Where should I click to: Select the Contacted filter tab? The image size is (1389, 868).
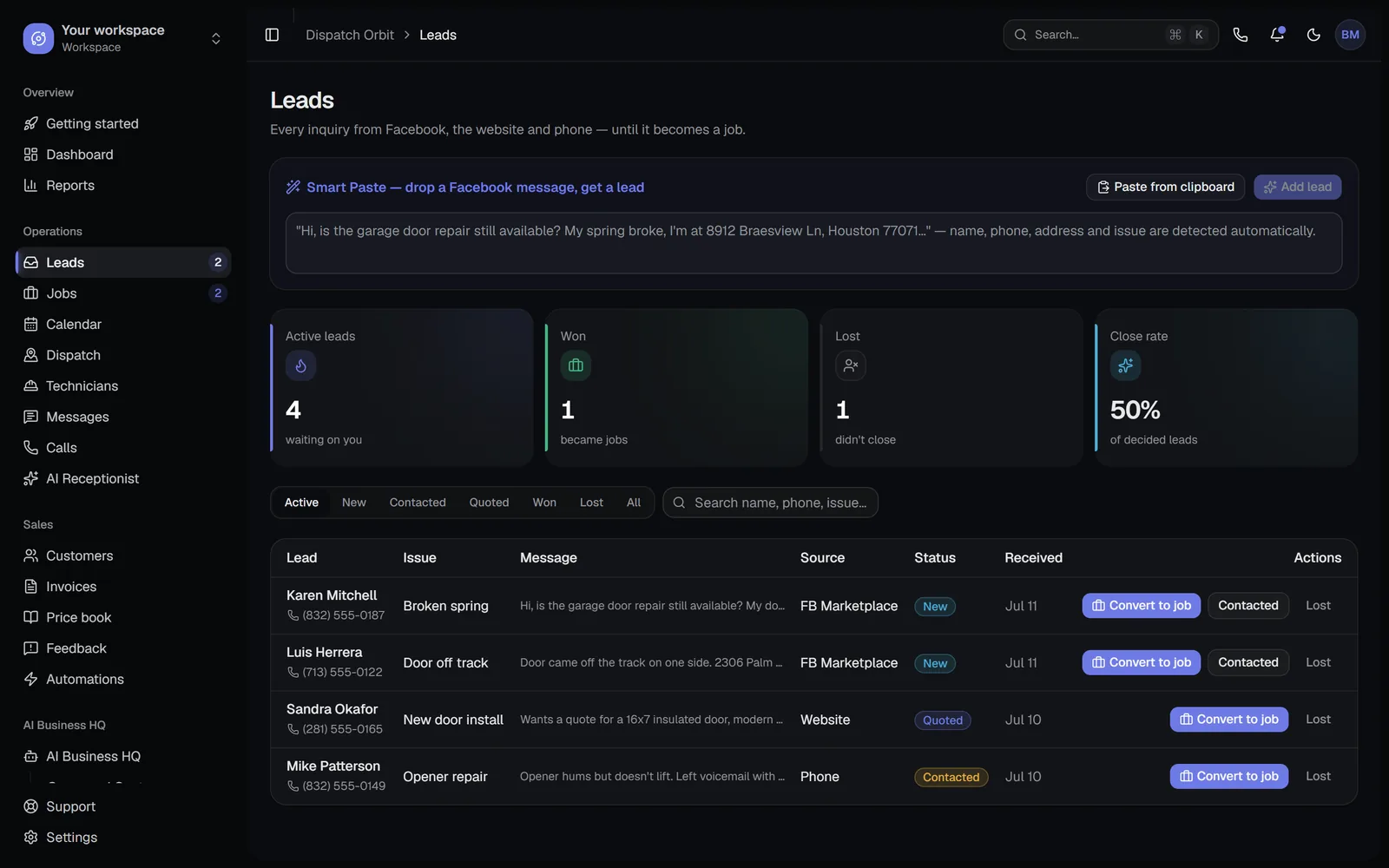pyautogui.click(x=418, y=503)
